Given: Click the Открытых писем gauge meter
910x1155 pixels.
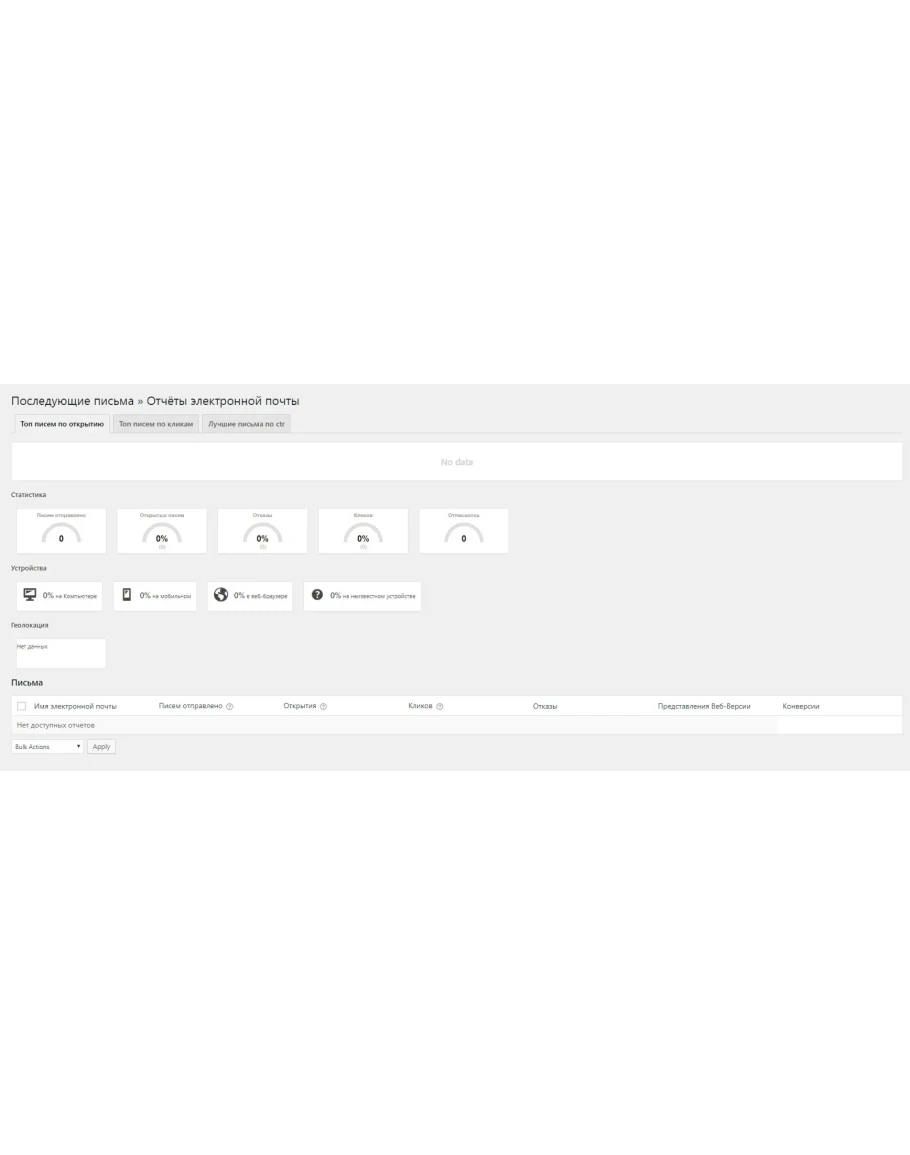Looking at the screenshot, I should tap(162, 531).
